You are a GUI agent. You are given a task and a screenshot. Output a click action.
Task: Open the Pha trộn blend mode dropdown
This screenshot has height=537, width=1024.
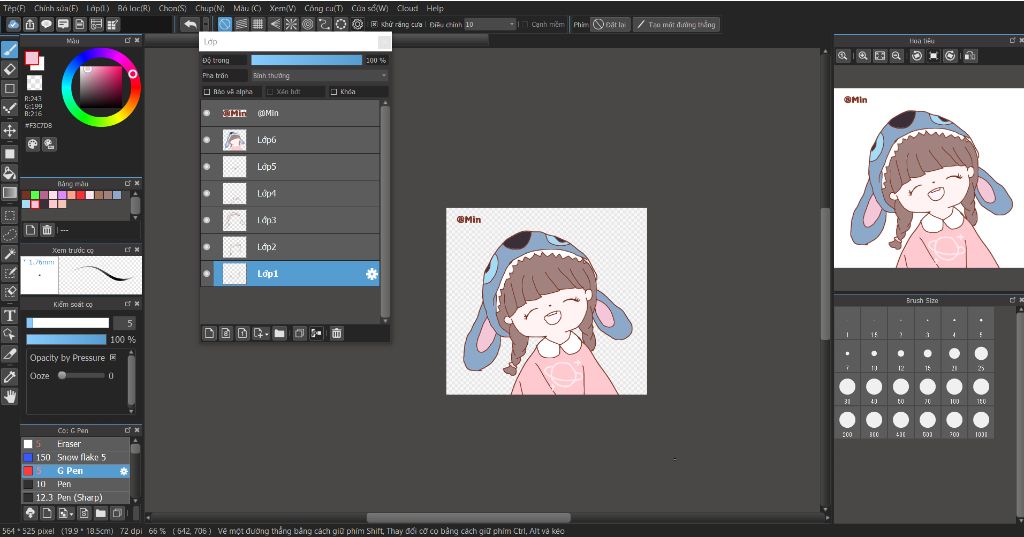click(x=319, y=76)
